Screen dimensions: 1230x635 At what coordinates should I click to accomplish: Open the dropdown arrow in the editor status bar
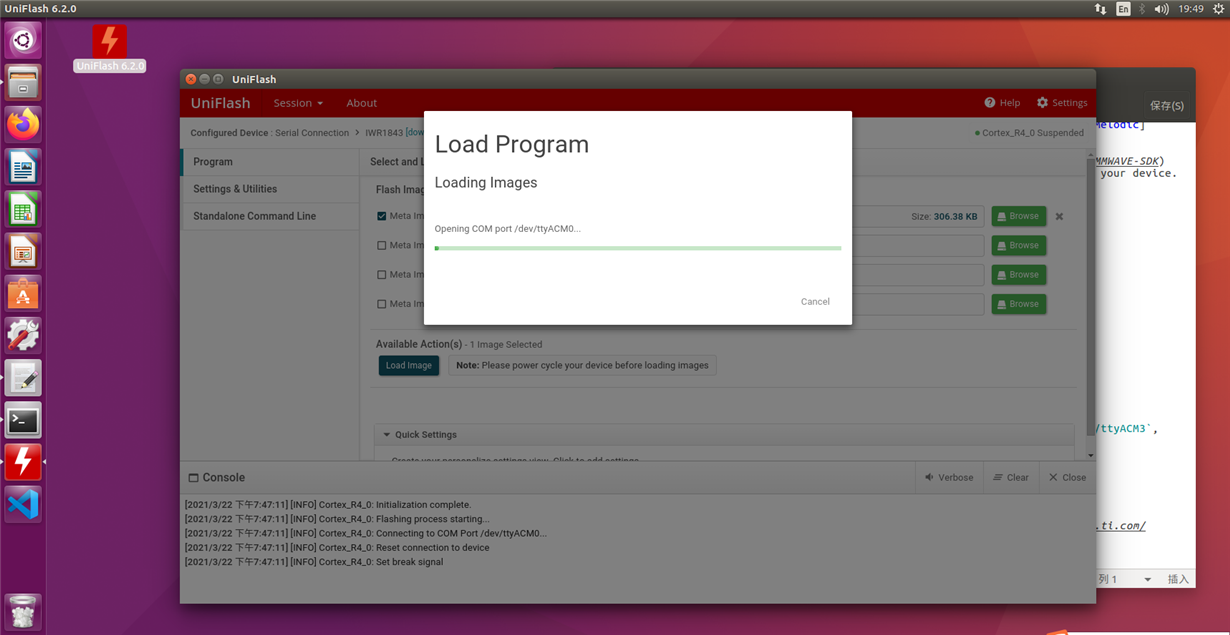[1148, 580]
